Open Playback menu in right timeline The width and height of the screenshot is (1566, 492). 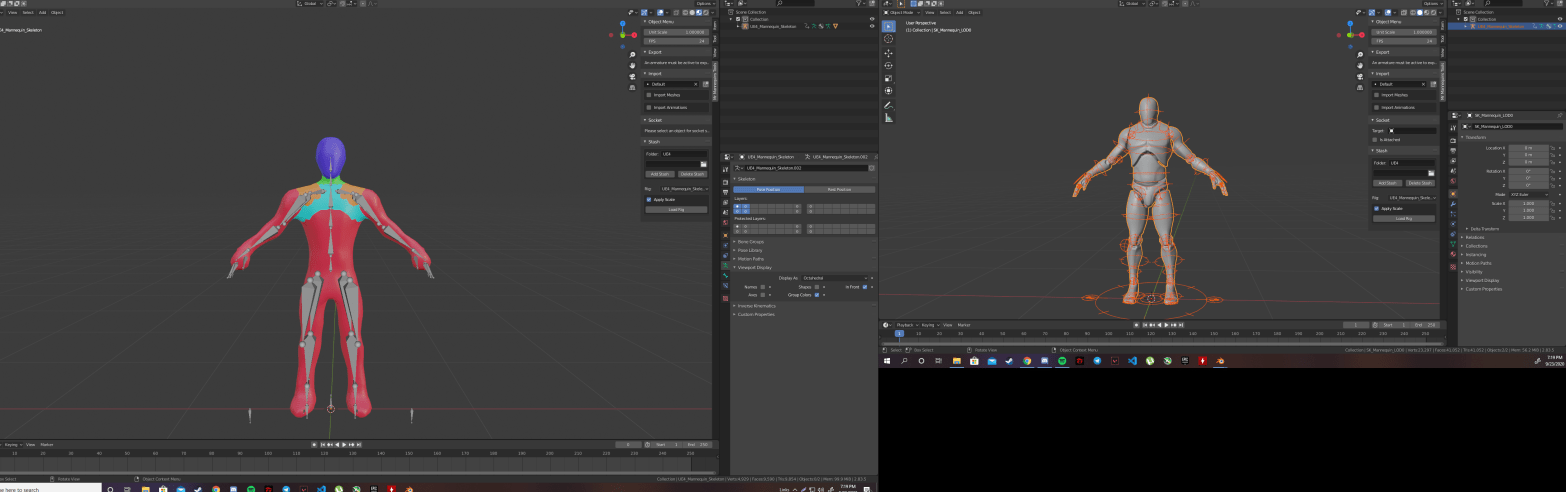pos(905,325)
